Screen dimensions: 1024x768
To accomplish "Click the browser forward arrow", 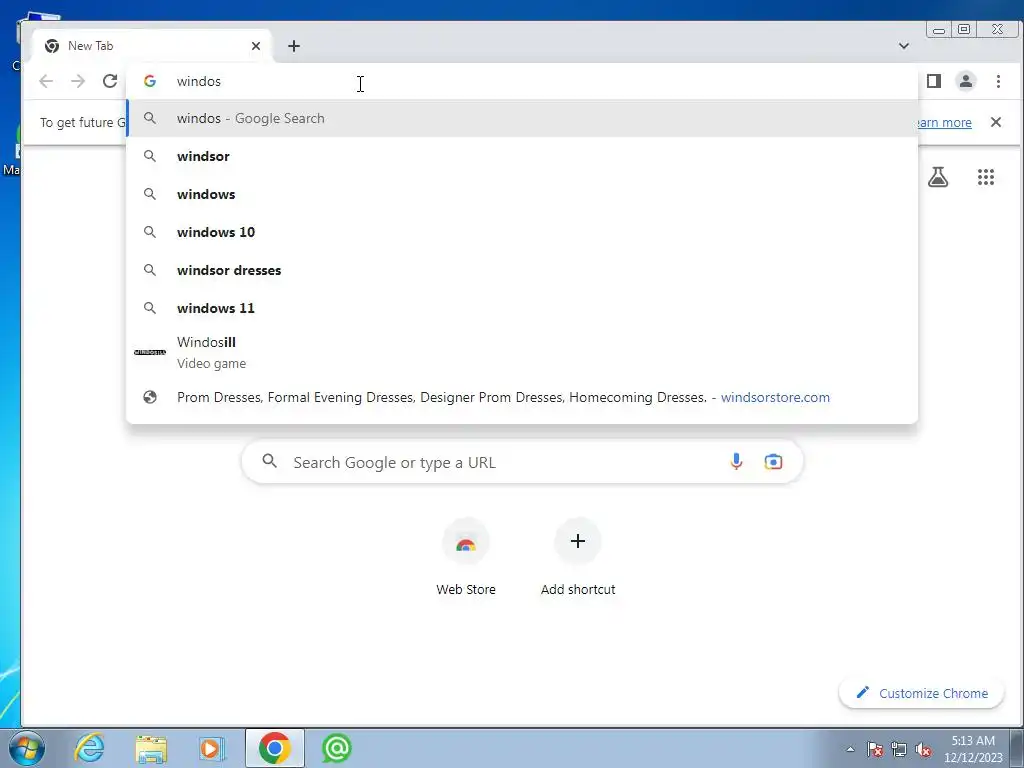I will point(78,81).
